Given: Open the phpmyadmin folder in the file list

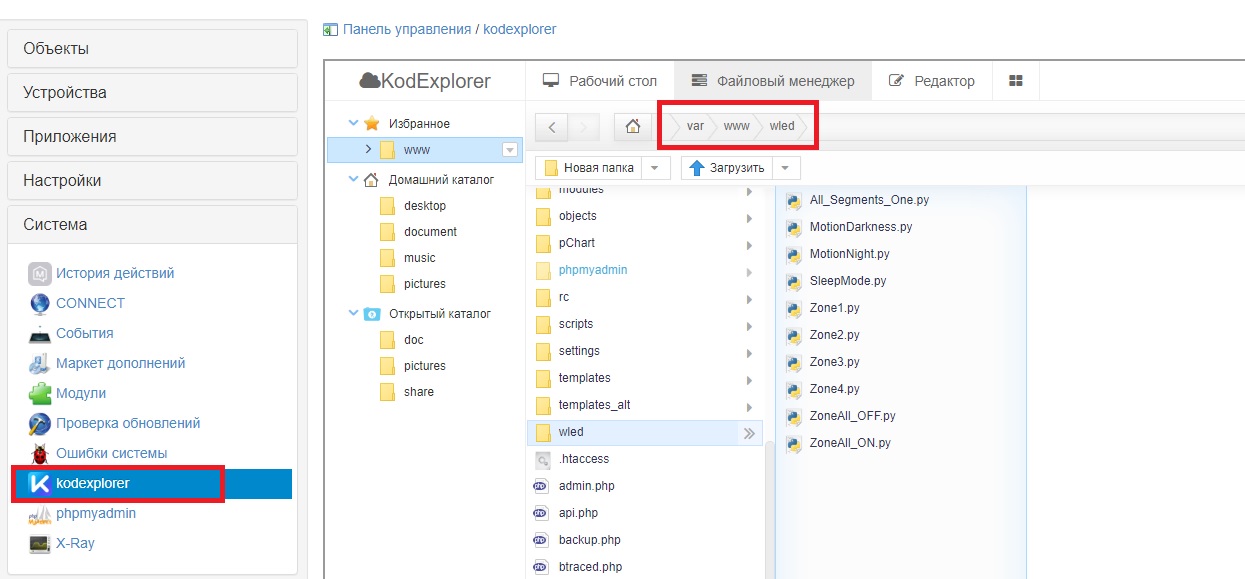Looking at the screenshot, I should coord(645,270).
